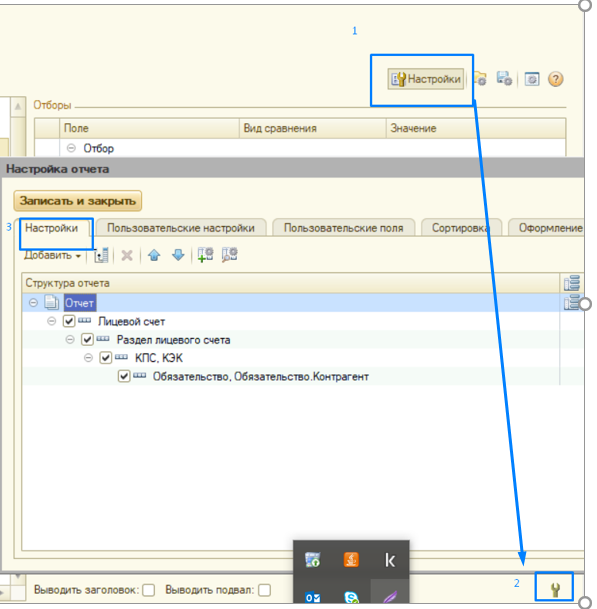Image resolution: width=597 pixels, height=609 pixels.
Task: Collapse the Отчет tree node
Action: coord(33,303)
